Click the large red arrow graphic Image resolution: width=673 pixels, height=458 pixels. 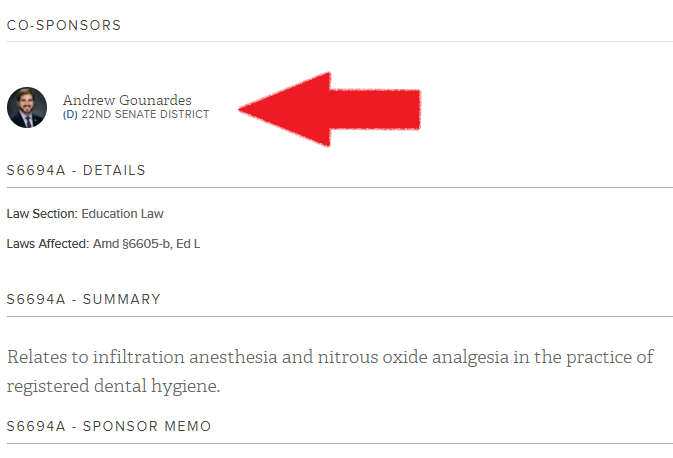pyautogui.click(x=329, y=109)
